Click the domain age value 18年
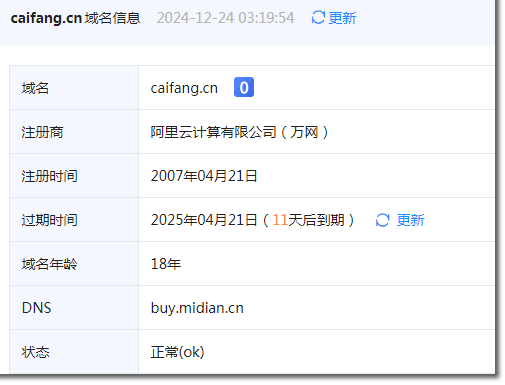Image resolution: width=505 pixels, height=385 pixels. pyautogui.click(x=166, y=264)
